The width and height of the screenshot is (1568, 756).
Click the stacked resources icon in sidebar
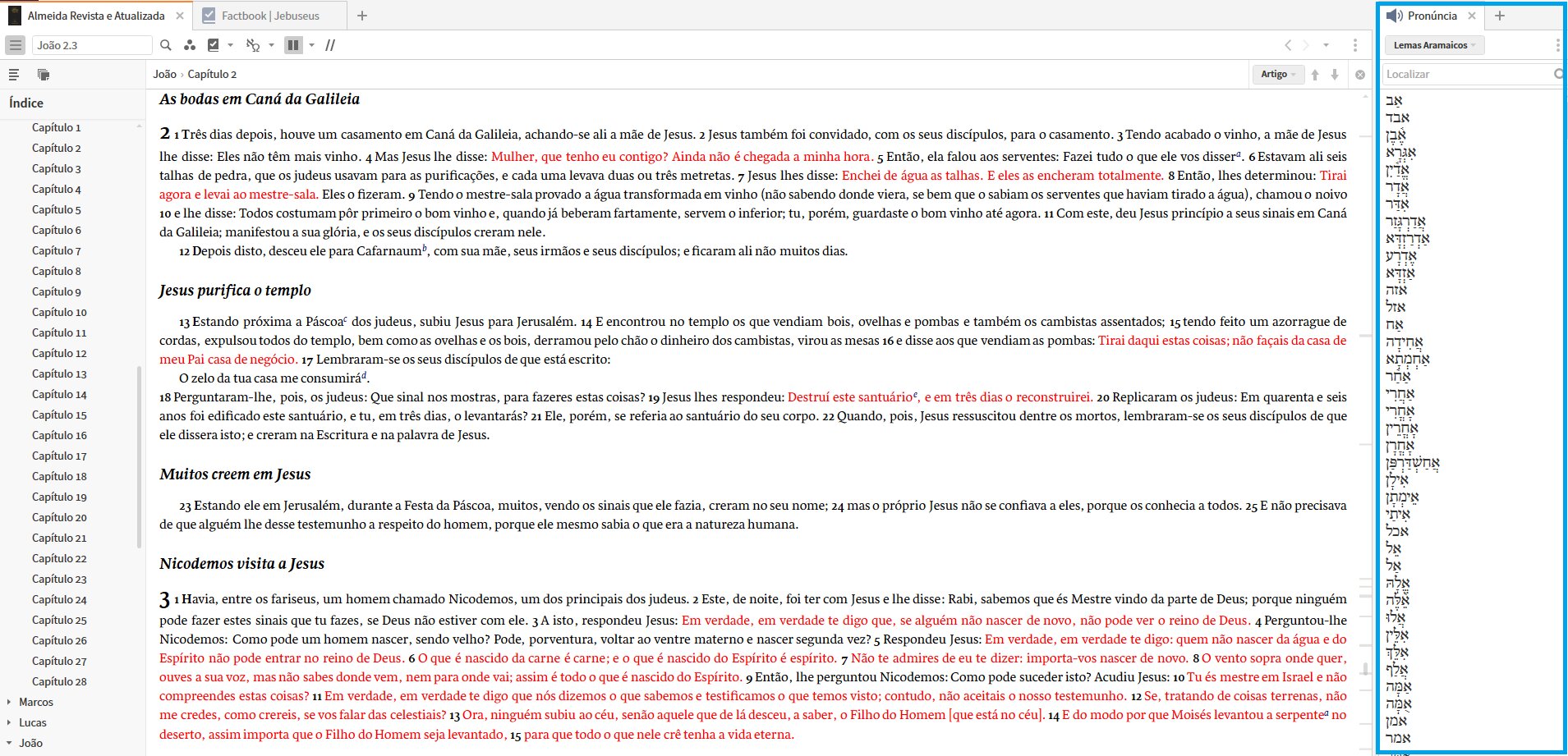click(44, 75)
